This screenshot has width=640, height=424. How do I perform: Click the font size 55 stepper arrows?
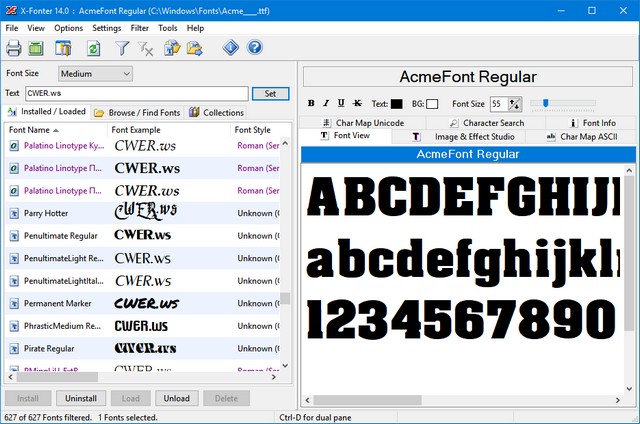click(514, 103)
